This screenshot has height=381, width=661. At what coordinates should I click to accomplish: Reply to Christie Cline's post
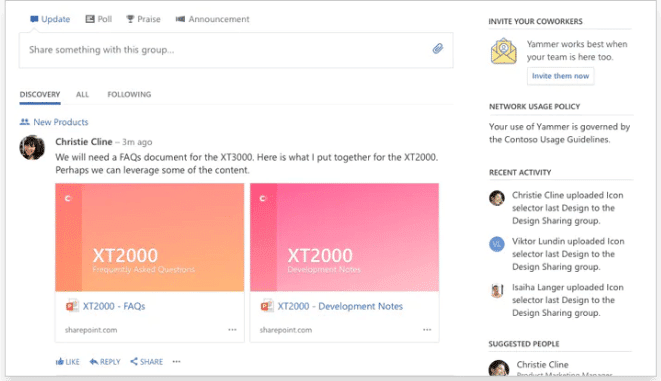point(105,362)
